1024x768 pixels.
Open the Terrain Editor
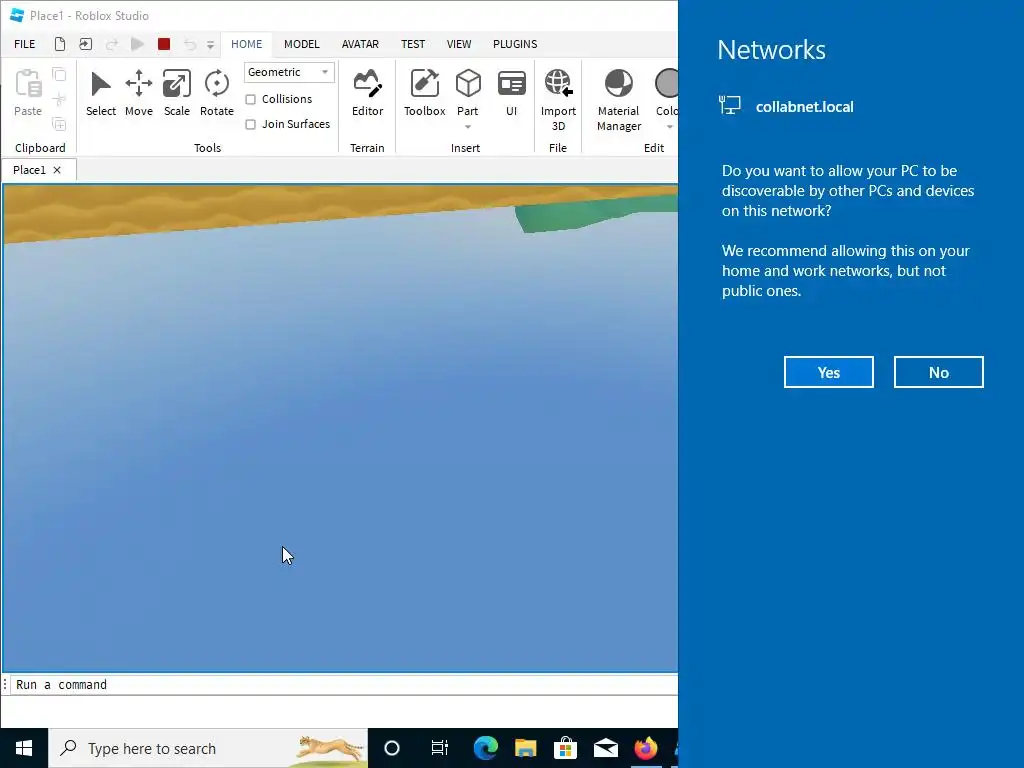pyautogui.click(x=367, y=94)
